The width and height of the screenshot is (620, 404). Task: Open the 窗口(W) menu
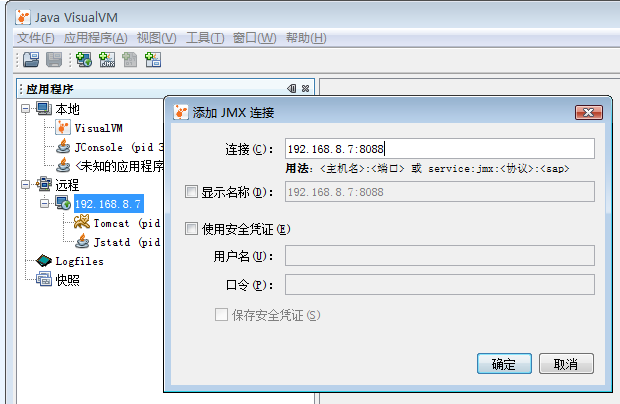255,38
